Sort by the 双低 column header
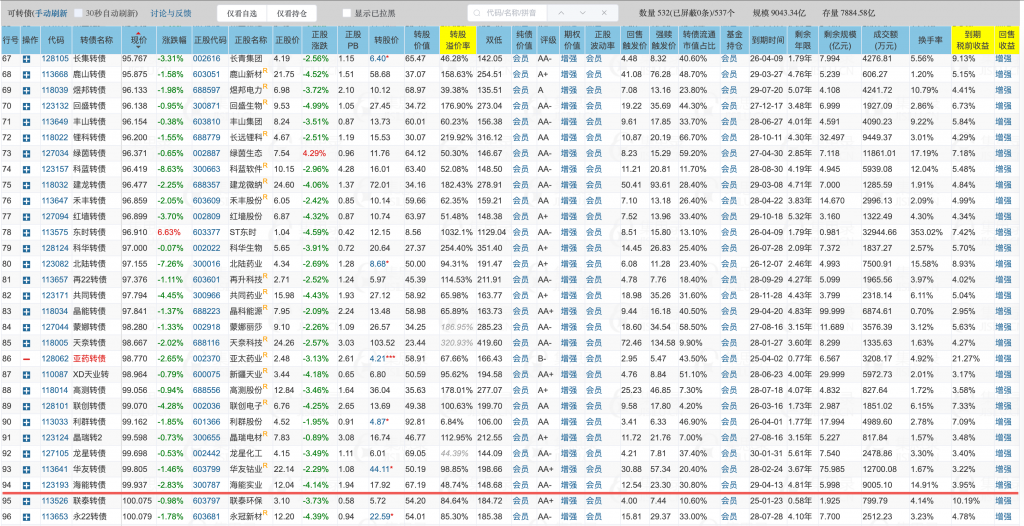This screenshot has width=1024, height=526. pos(494,40)
